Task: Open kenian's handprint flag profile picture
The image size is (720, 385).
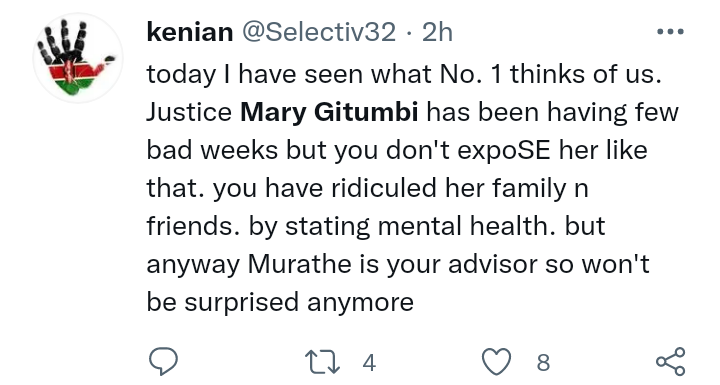Action: point(78,58)
